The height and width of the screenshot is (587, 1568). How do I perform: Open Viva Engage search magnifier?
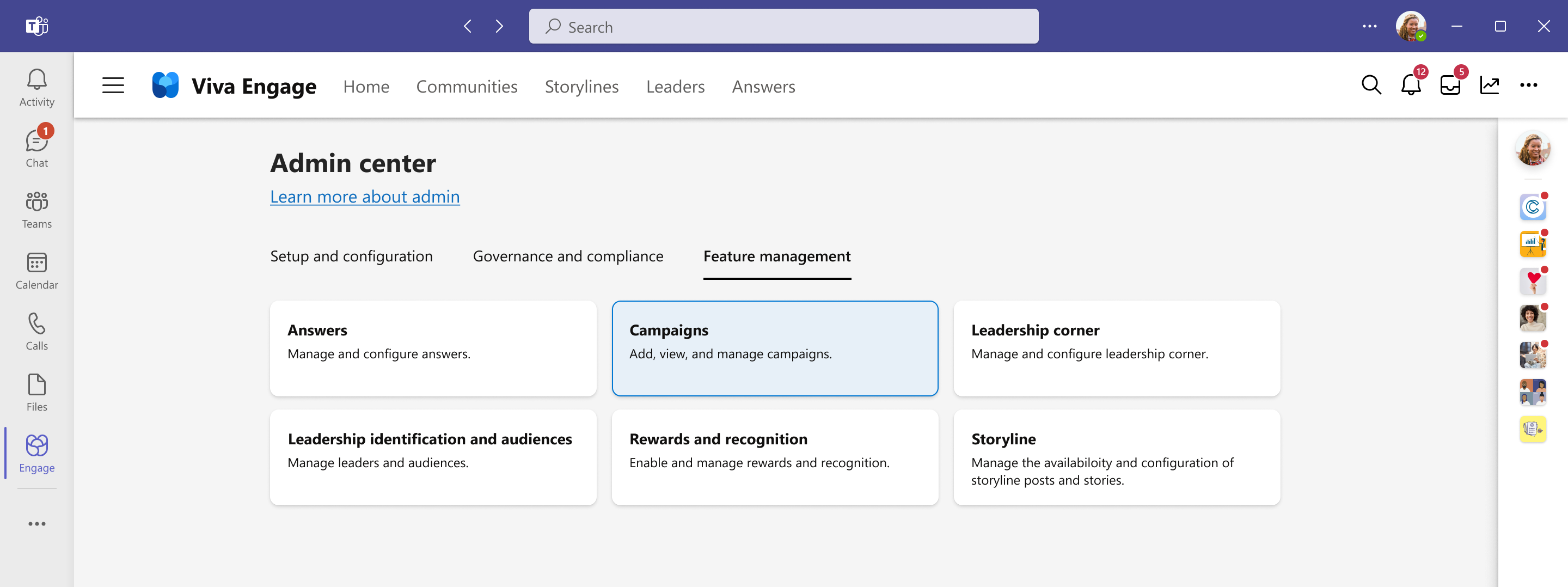tap(1371, 85)
